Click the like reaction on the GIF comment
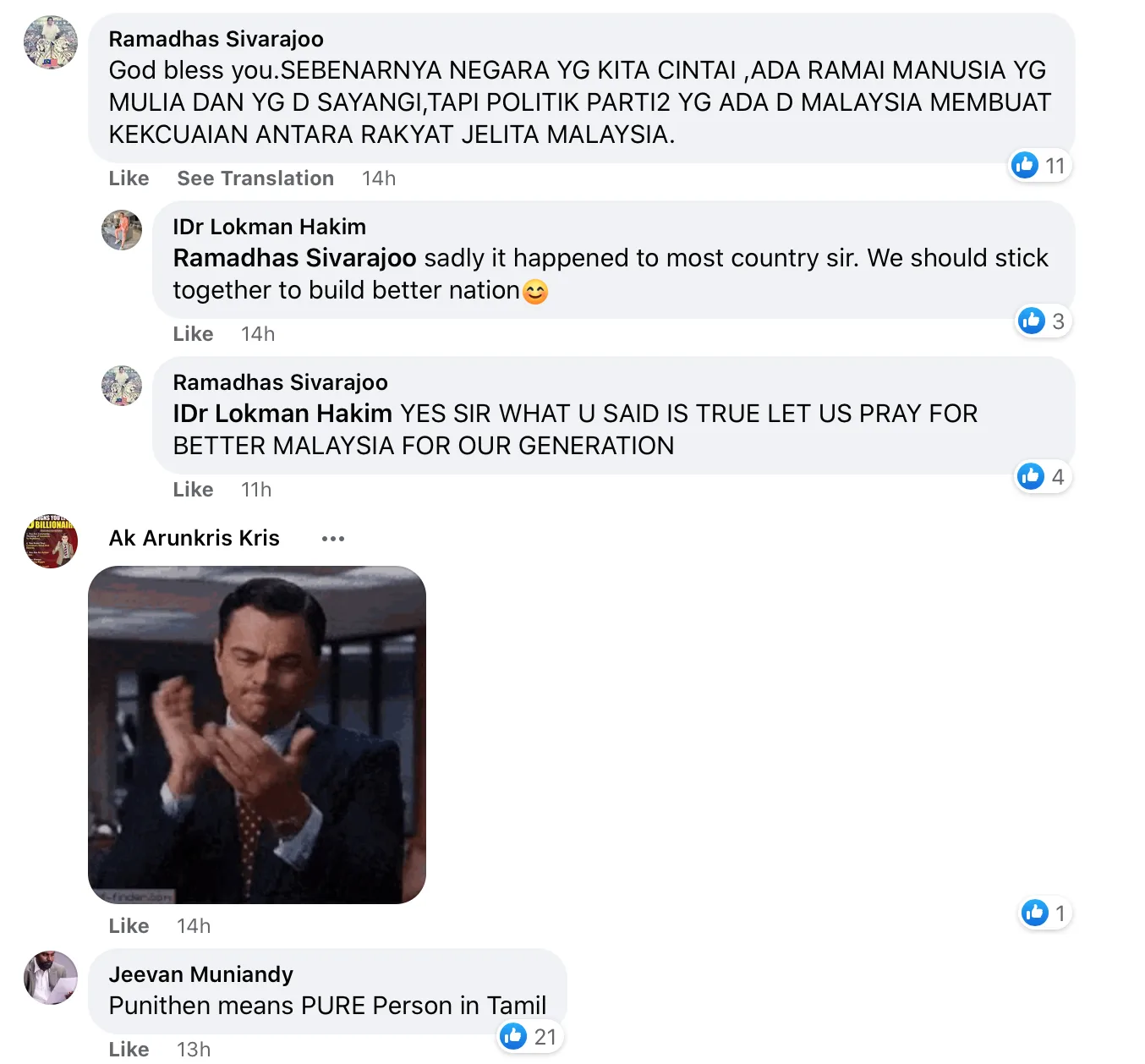The height and width of the screenshot is (1064, 1145). 1045,913
